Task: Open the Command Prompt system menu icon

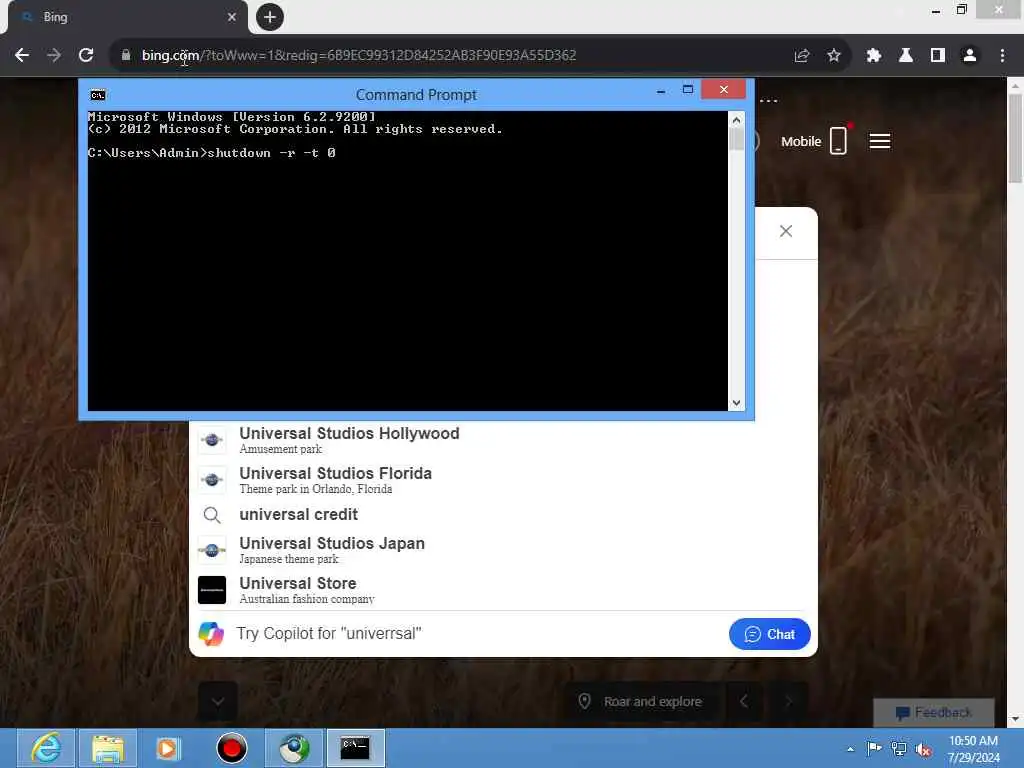Action: pyautogui.click(x=98, y=95)
